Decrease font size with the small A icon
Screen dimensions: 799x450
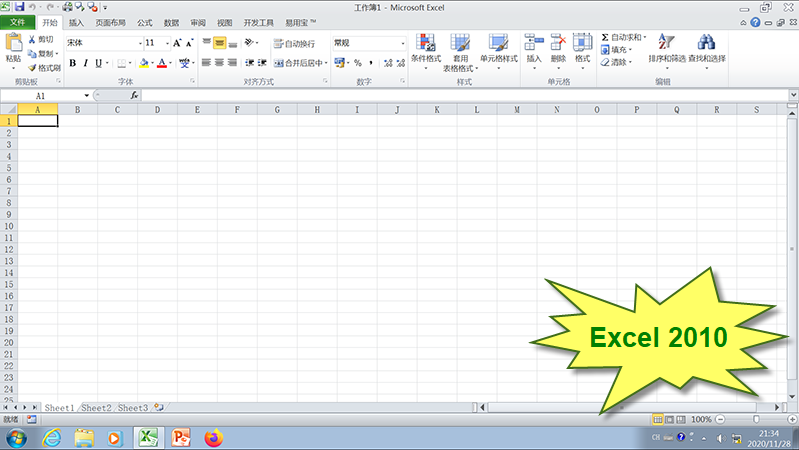(x=189, y=43)
